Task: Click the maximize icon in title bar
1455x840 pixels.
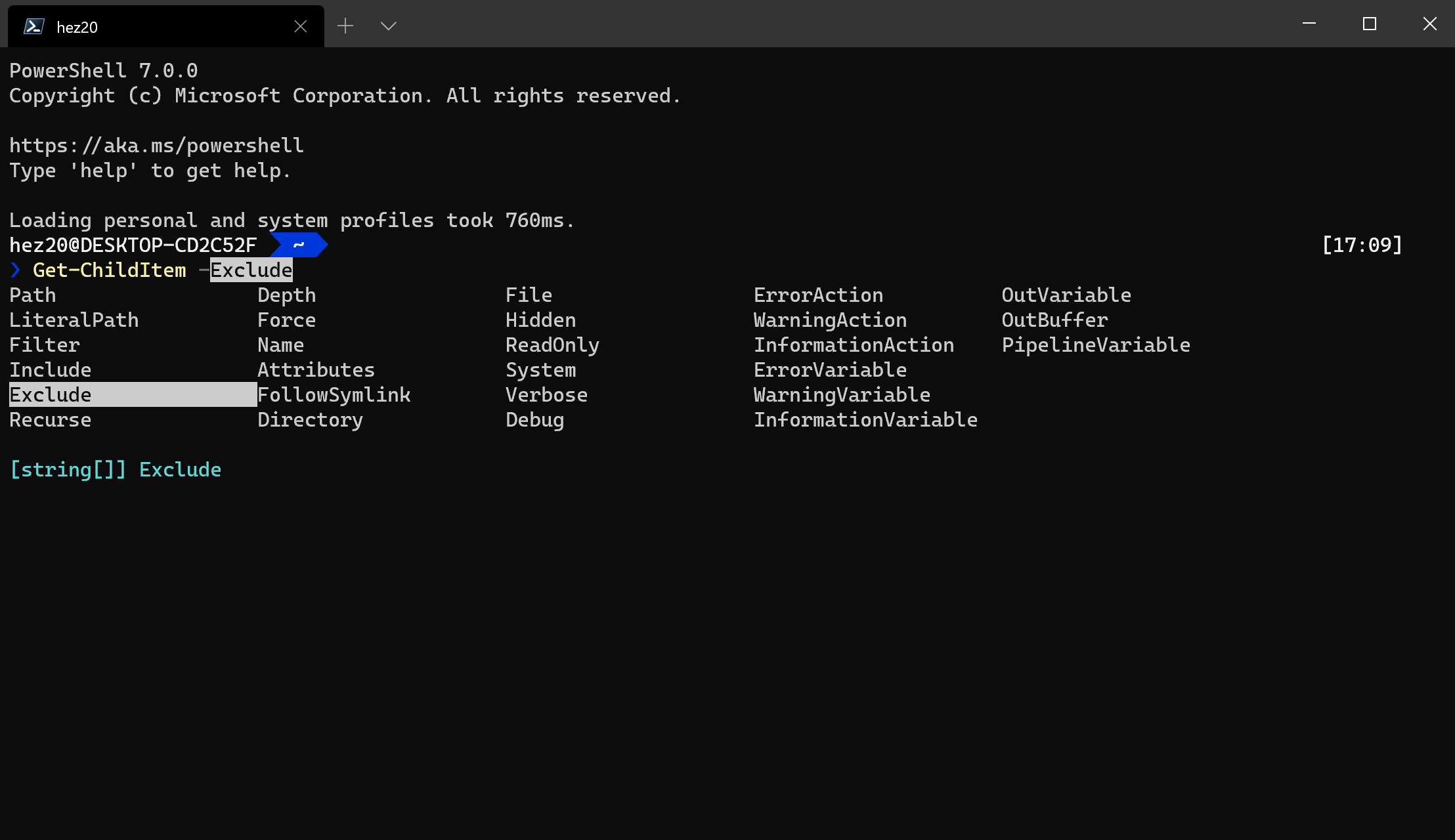Action: (1369, 24)
